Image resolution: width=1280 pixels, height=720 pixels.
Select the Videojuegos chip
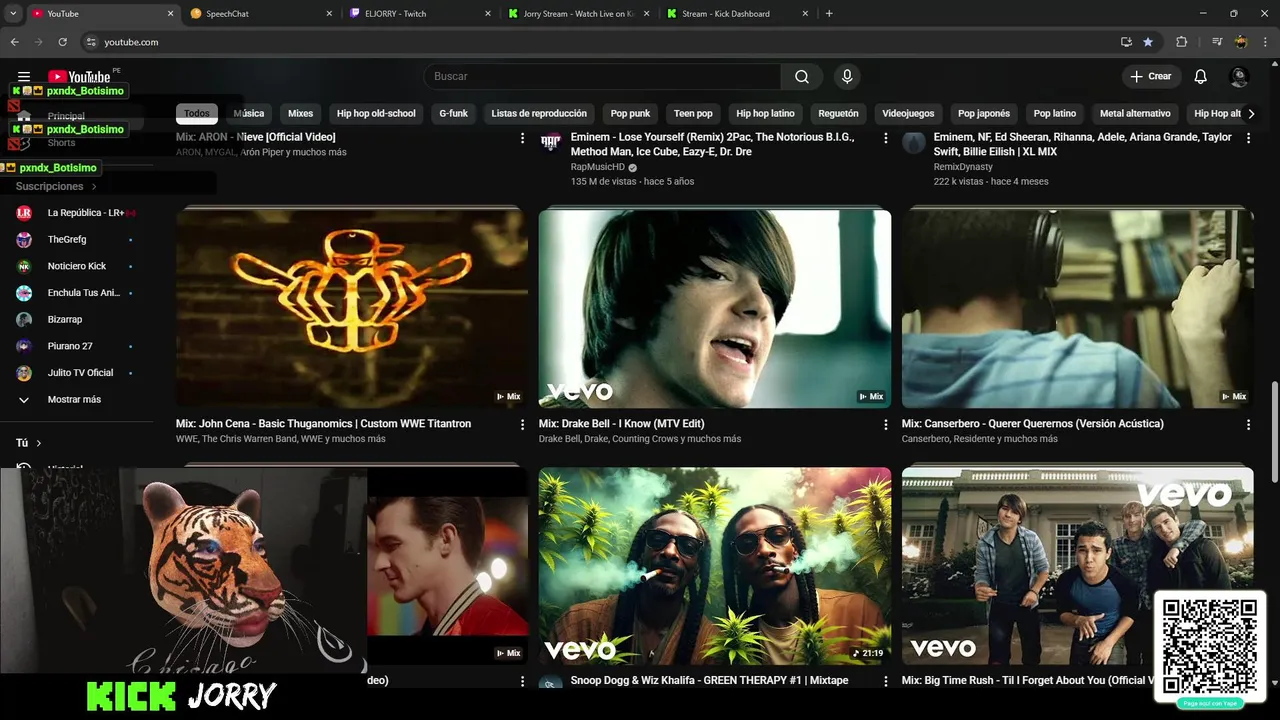point(908,114)
